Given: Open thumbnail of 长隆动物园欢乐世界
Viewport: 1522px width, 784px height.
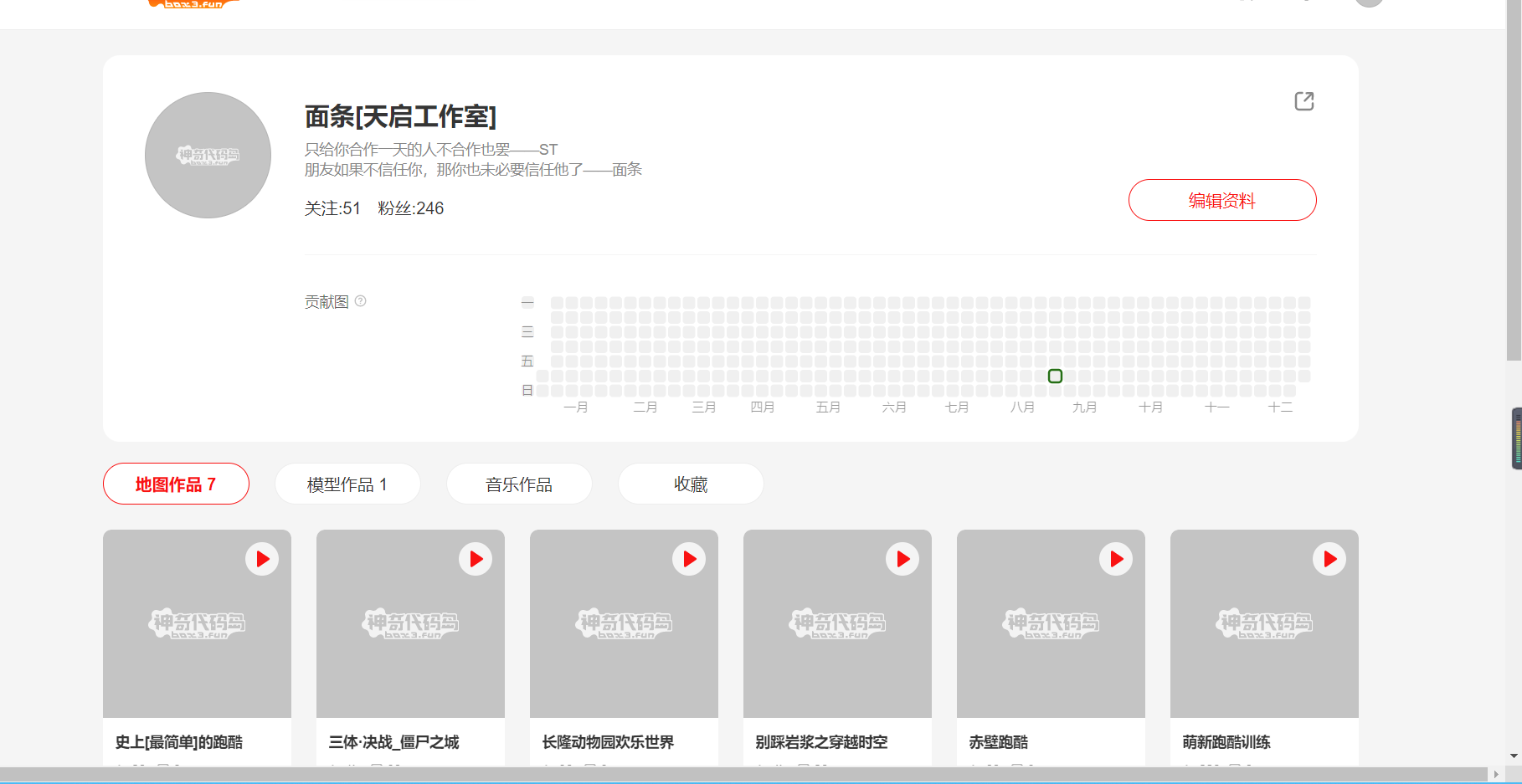Looking at the screenshot, I should [624, 623].
